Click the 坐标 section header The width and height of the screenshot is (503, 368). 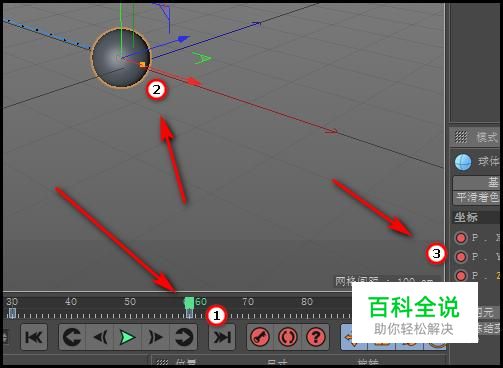(466, 218)
